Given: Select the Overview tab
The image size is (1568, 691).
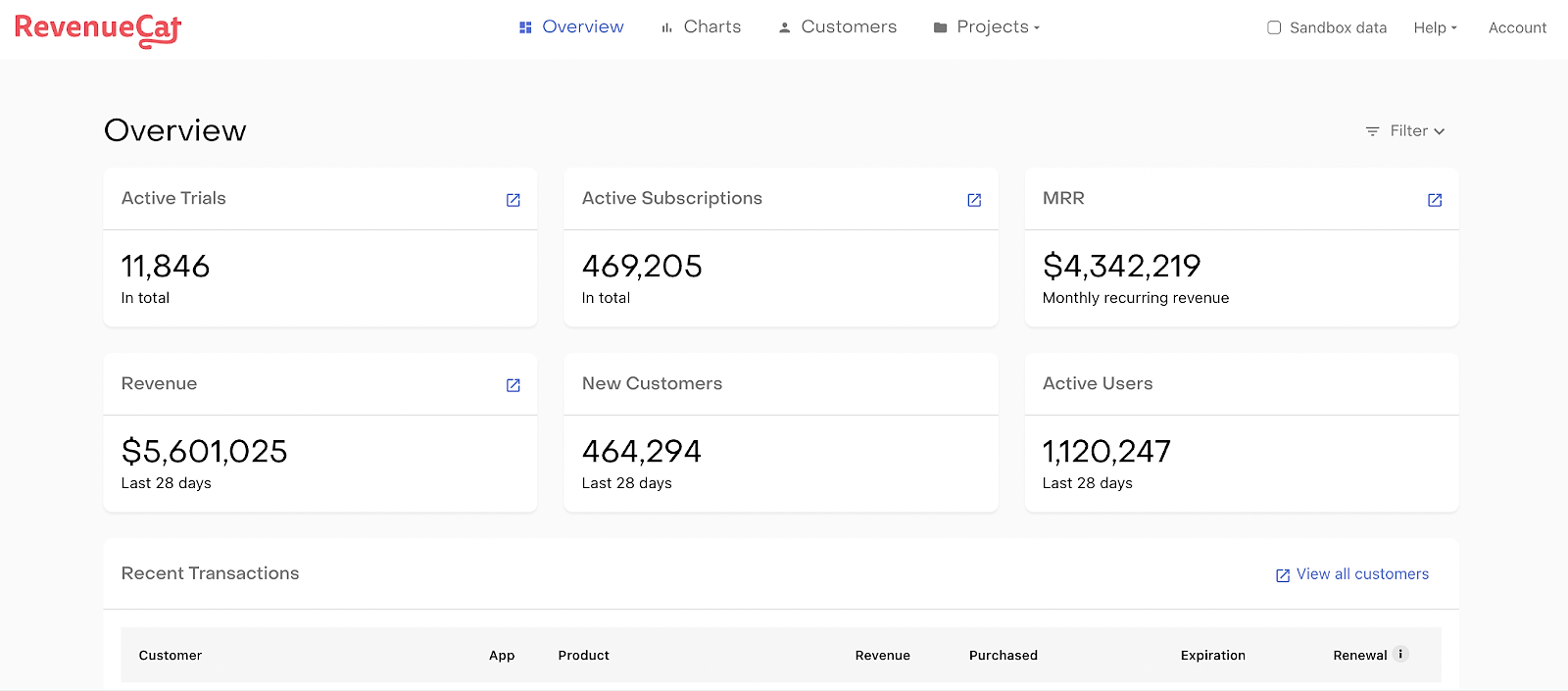Looking at the screenshot, I should (x=571, y=27).
